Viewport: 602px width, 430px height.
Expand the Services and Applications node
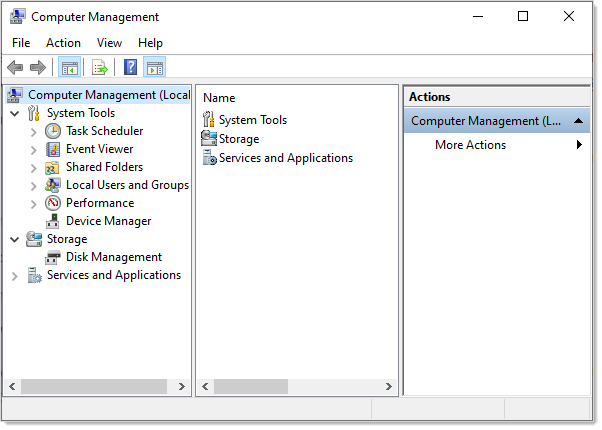pos(14,275)
